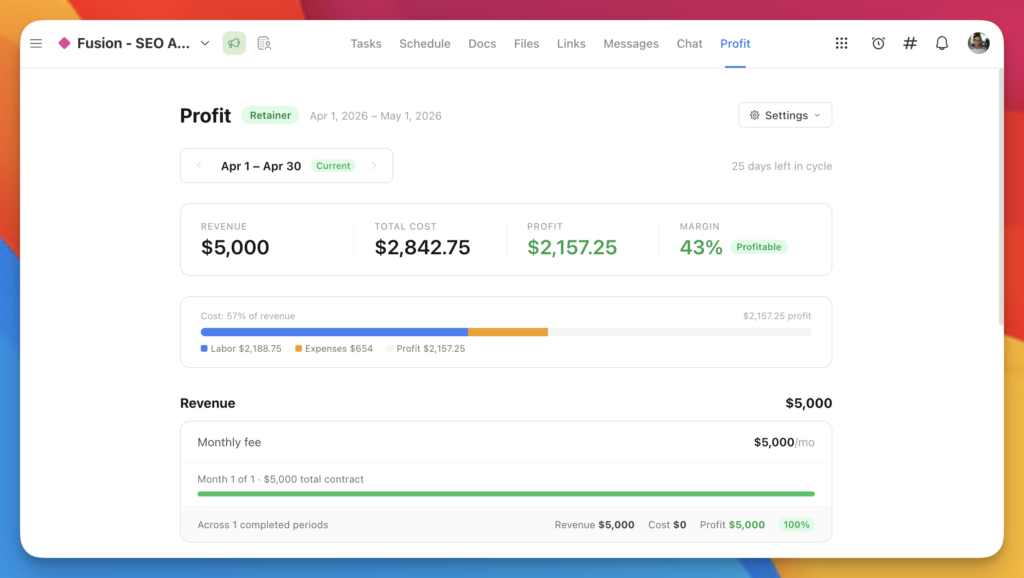1024x578 pixels.
Task: Open the timer clock icon
Action: pyautogui.click(x=878, y=44)
